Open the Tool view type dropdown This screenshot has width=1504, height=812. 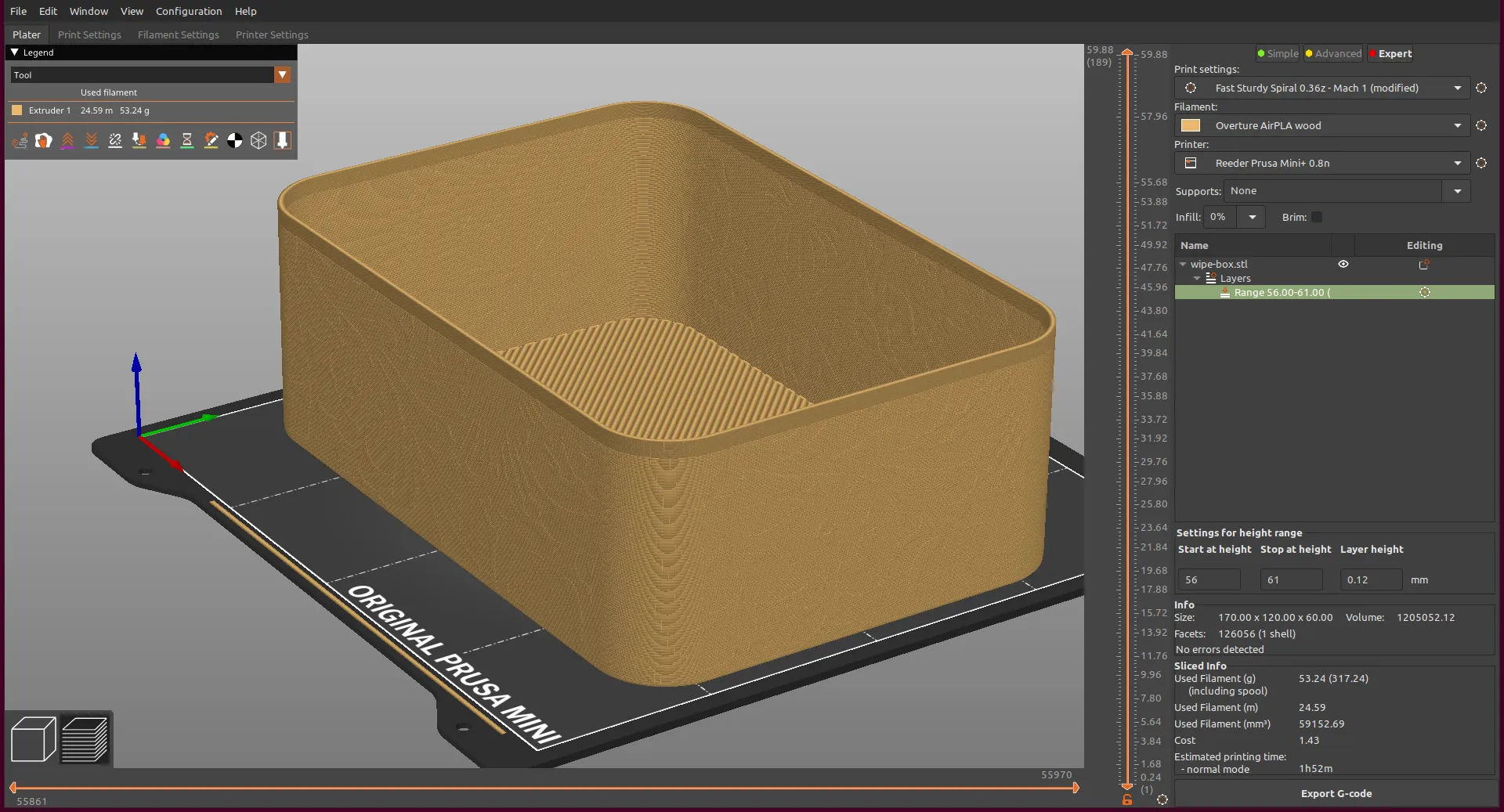point(283,75)
